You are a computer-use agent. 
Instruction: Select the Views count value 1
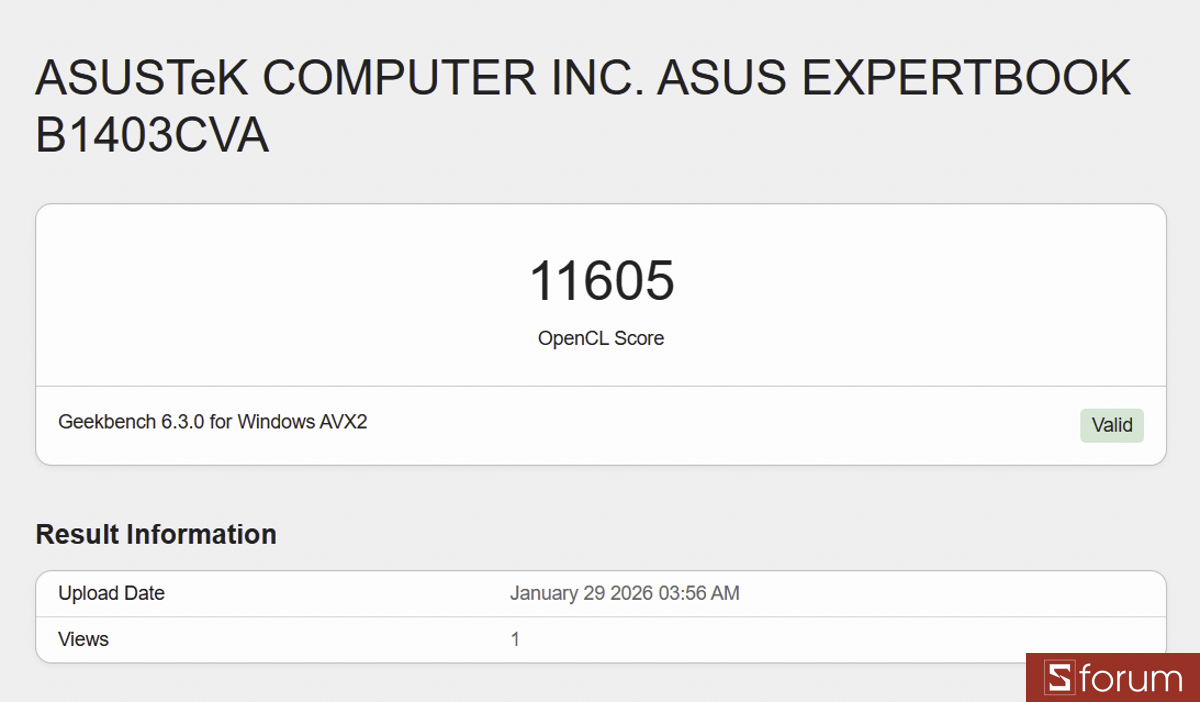(515, 639)
